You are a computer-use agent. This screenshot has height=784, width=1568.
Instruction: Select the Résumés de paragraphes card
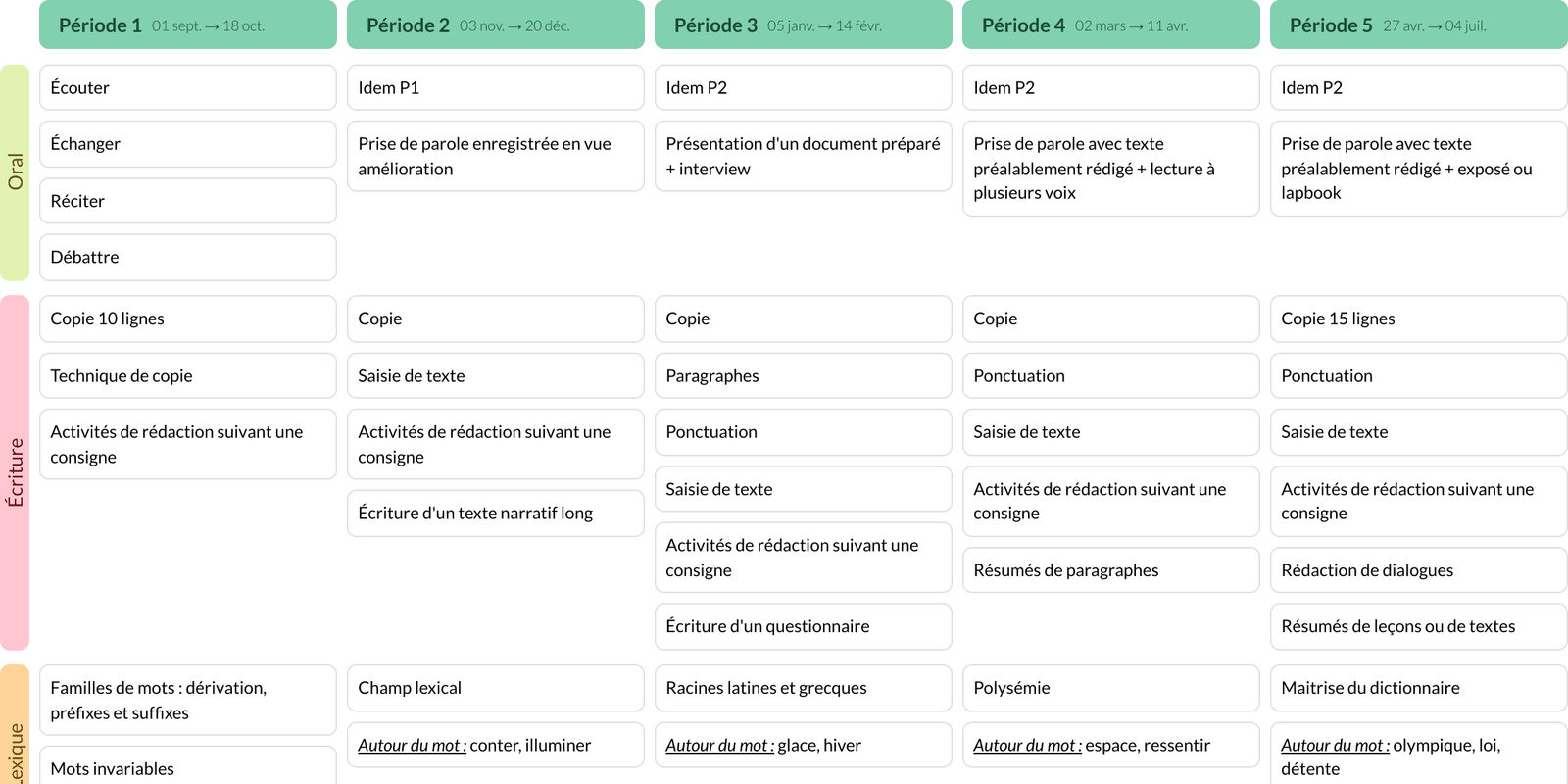(1110, 570)
